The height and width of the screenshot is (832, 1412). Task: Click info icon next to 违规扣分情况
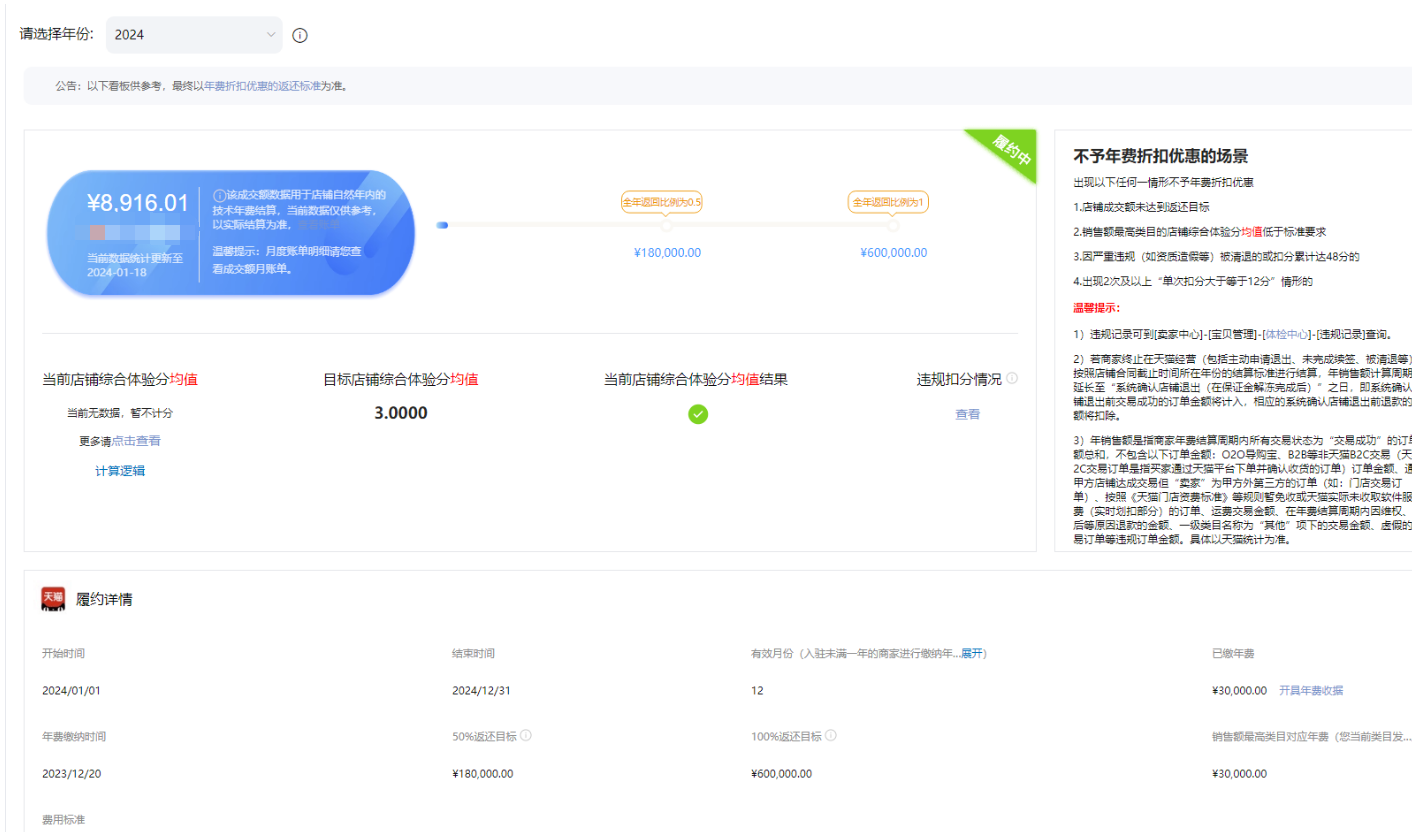point(1012,379)
